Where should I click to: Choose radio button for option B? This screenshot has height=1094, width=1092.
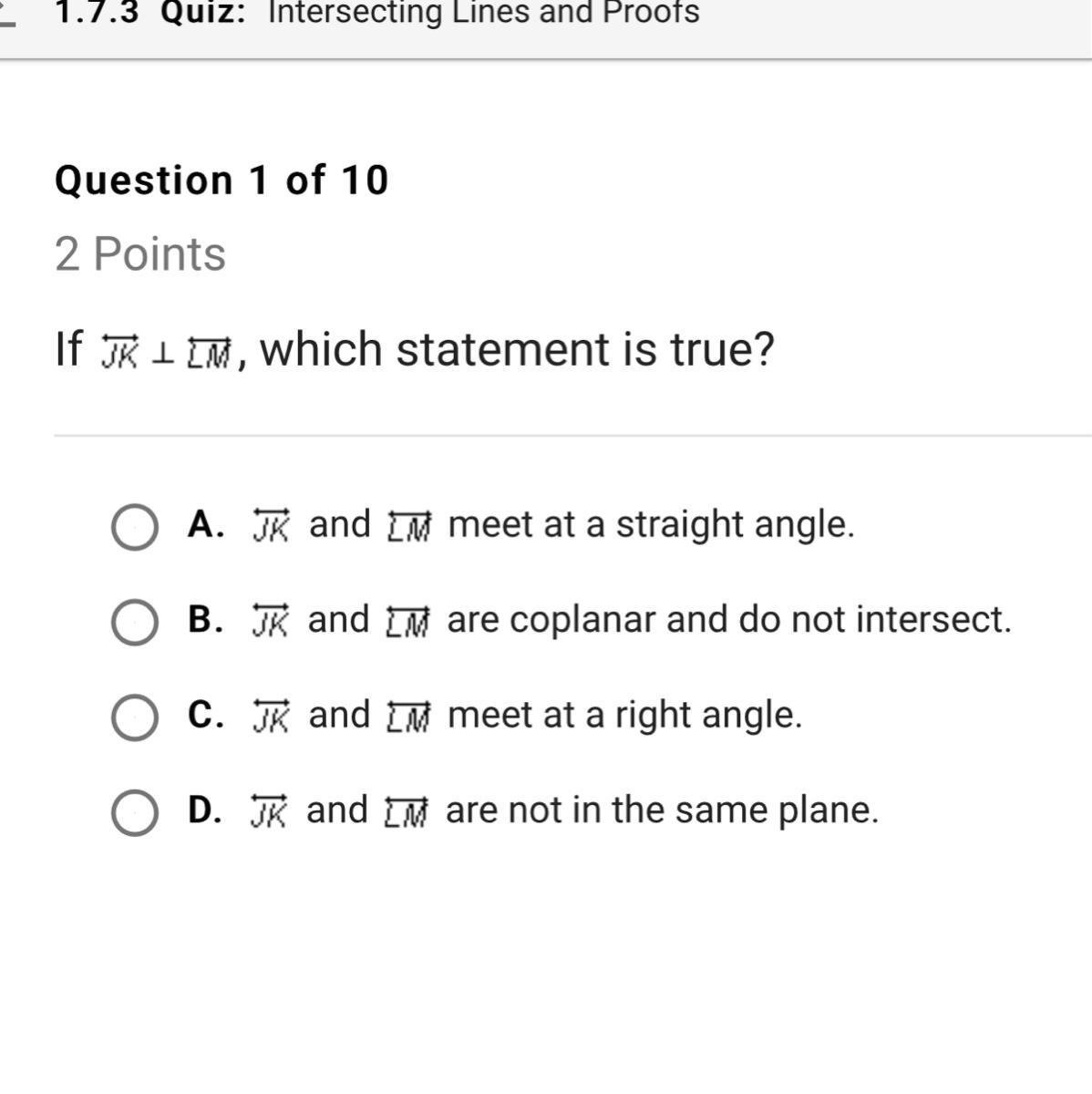134,622
